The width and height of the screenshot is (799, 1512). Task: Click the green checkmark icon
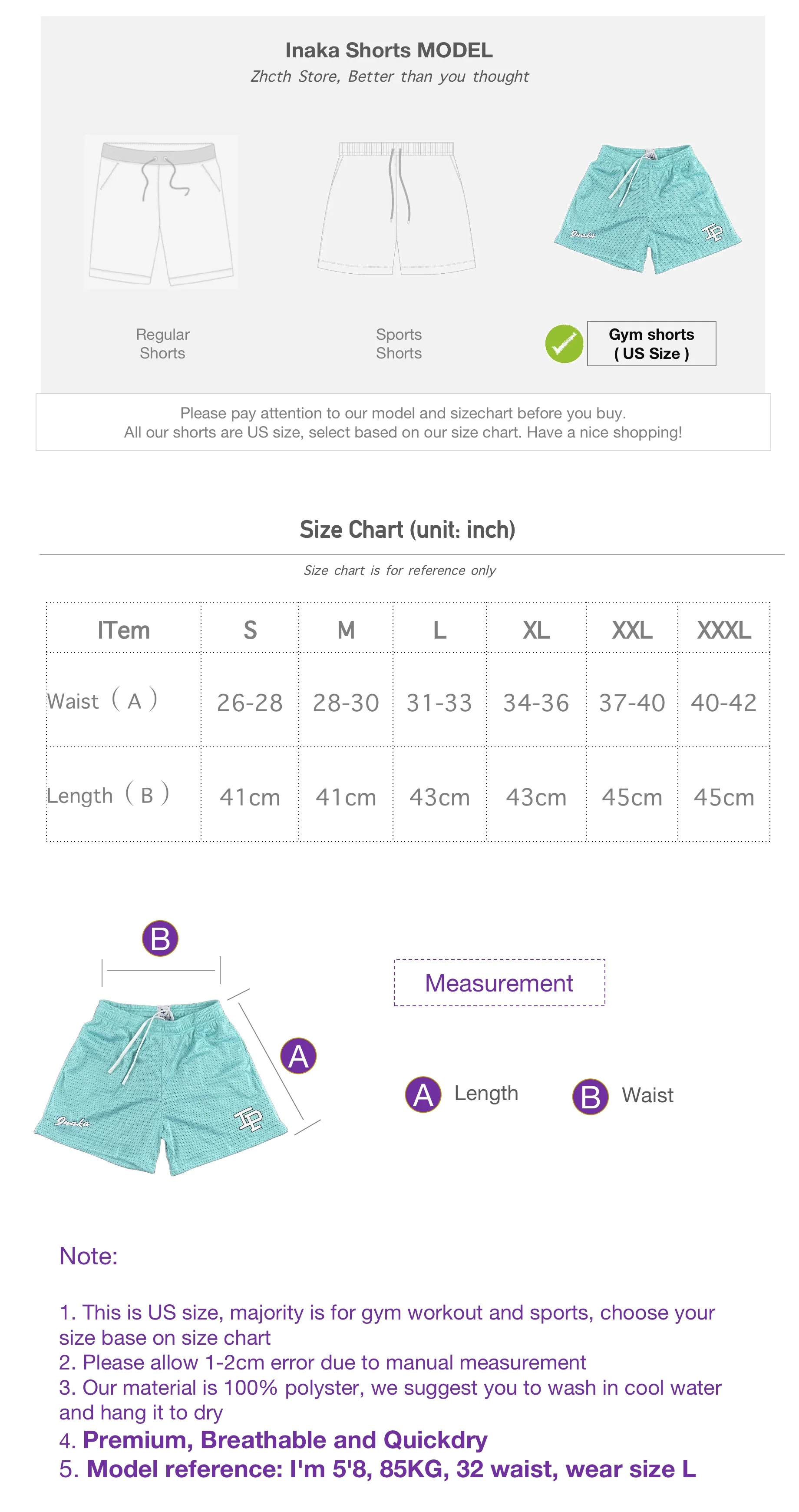[564, 343]
